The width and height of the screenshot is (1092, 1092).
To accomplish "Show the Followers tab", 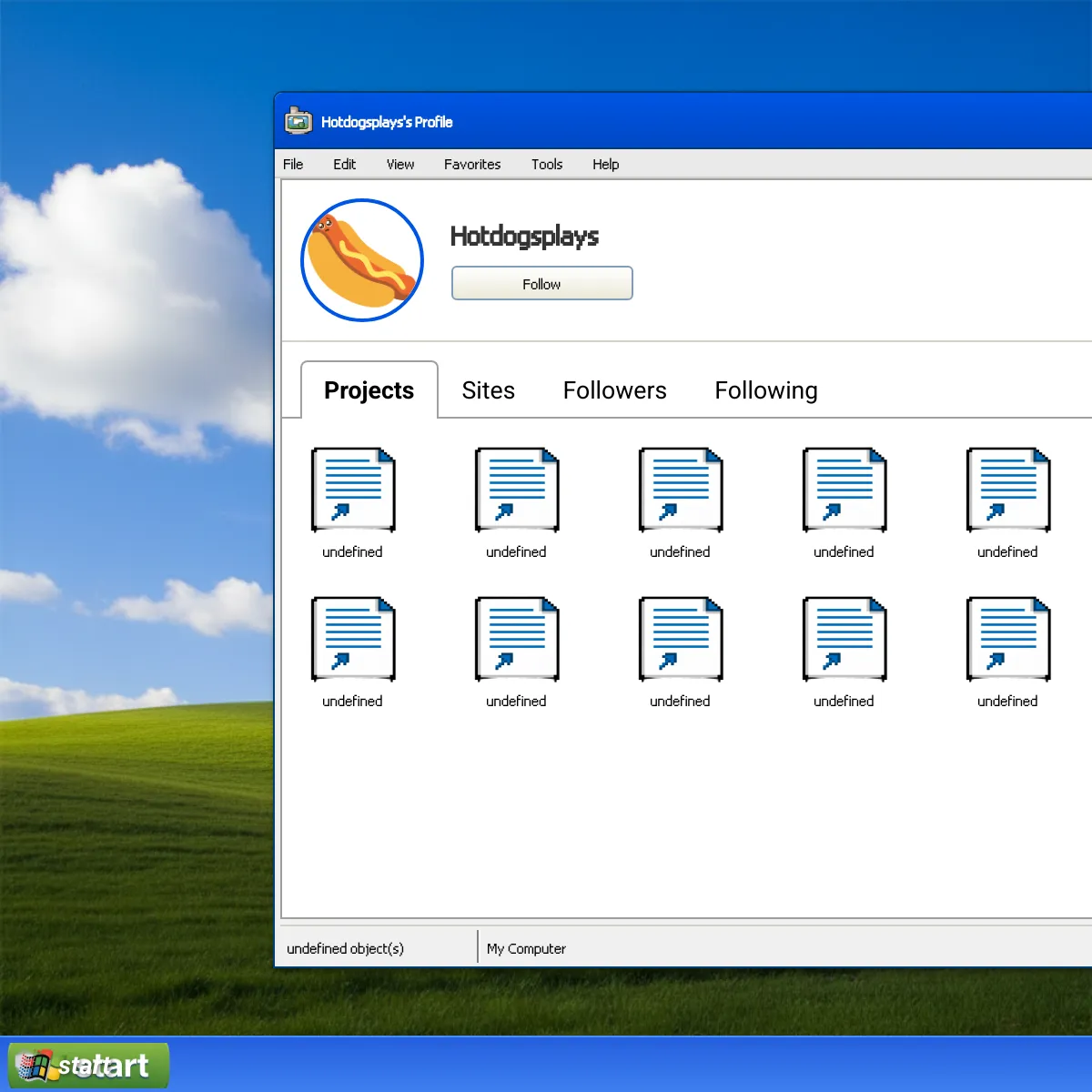I will point(615,390).
